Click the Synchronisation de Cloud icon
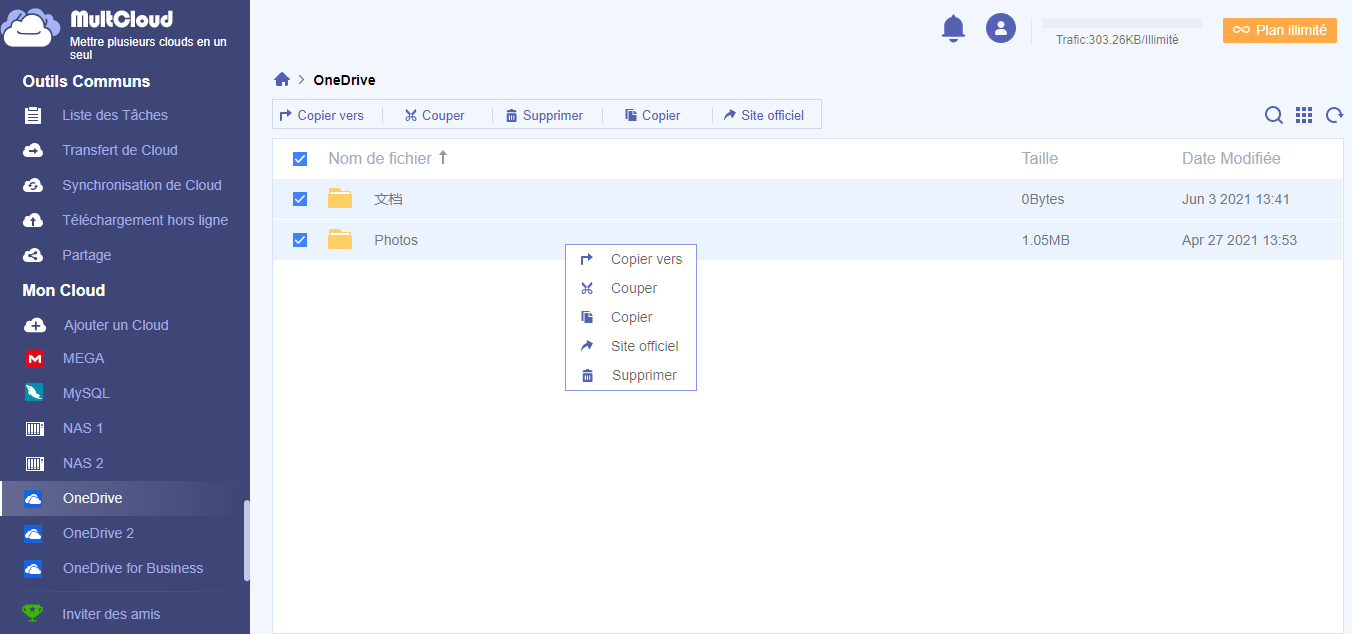 click(33, 185)
